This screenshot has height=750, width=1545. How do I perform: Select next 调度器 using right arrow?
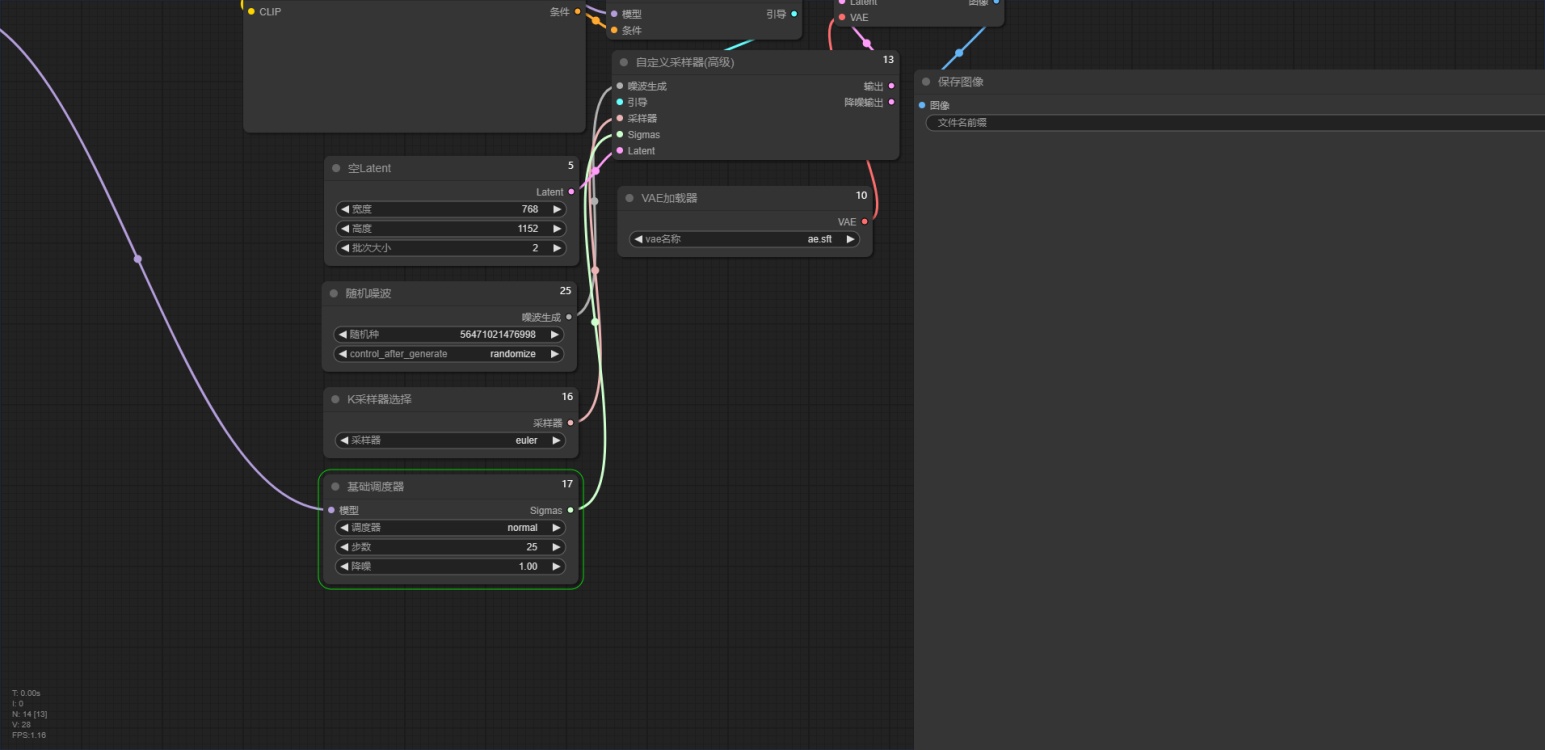(x=556, y=528)
